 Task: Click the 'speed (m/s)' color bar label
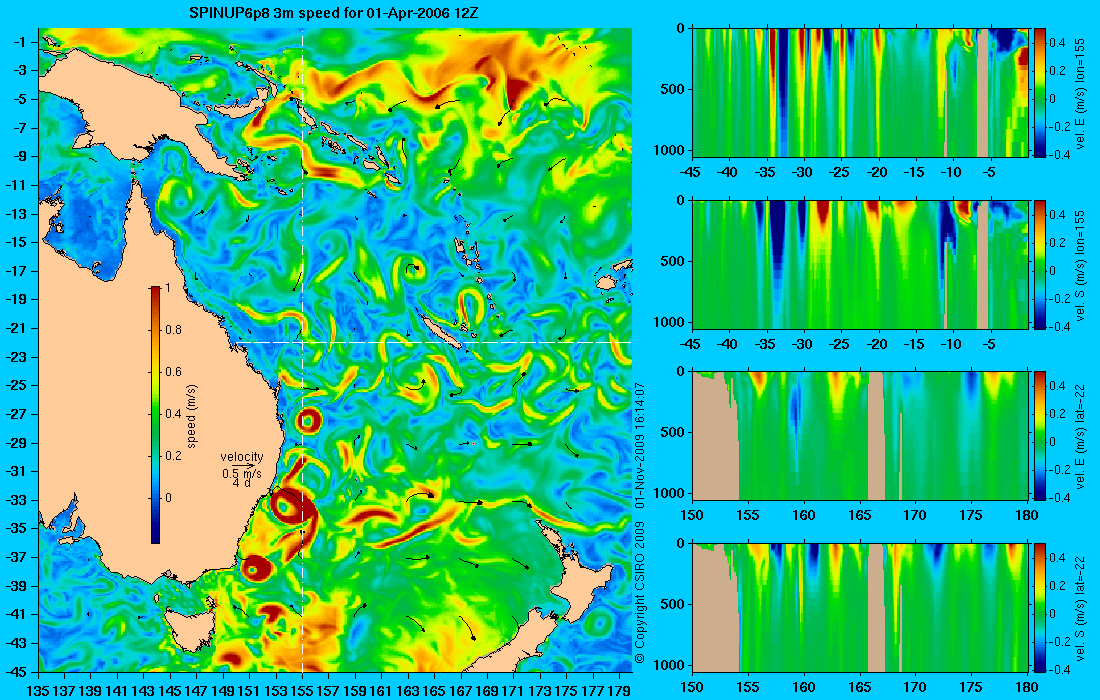192,416
